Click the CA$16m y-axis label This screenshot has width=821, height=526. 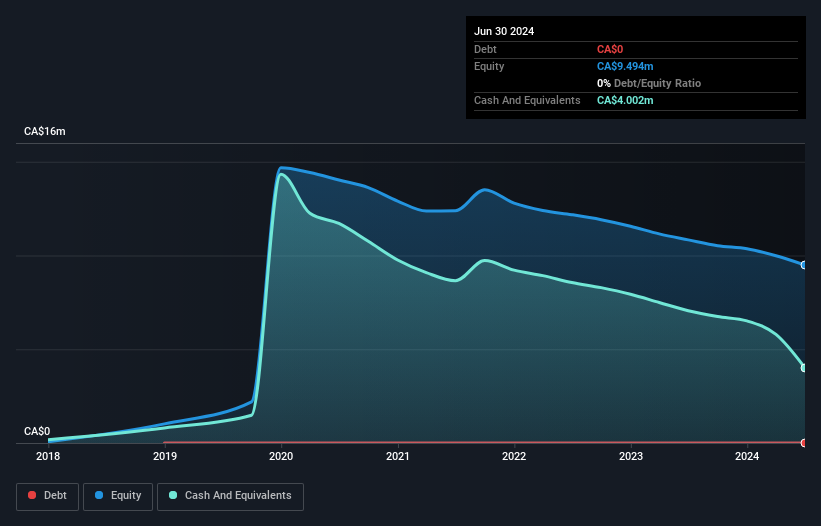pos(45,131)
